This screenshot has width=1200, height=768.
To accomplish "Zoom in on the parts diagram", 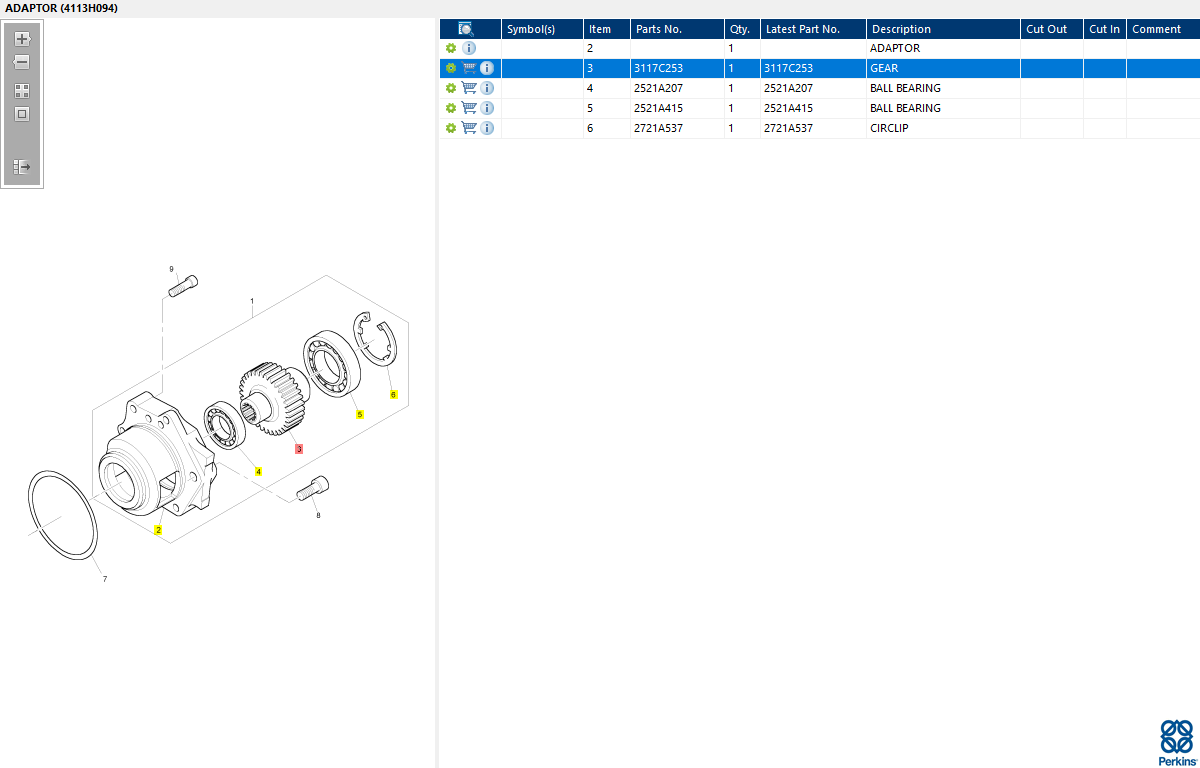I will pos(22,39).
